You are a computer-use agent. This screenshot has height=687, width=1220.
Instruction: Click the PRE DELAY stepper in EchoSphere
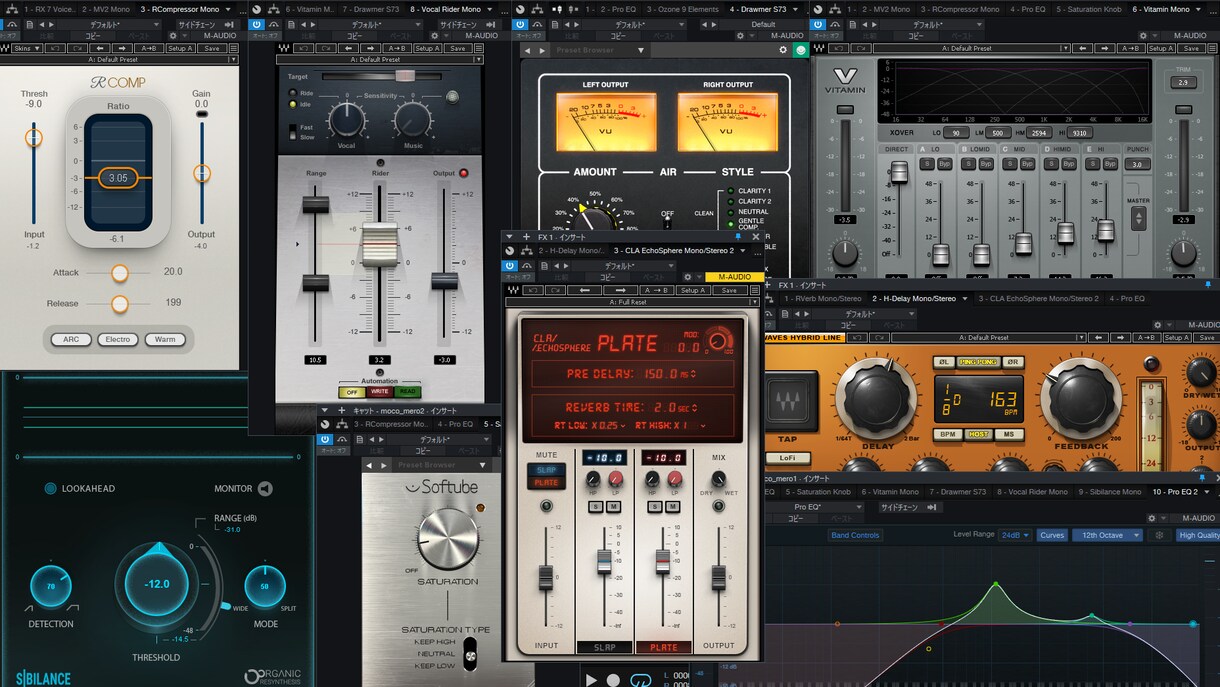pyautogui.click(x=695, y=374)
